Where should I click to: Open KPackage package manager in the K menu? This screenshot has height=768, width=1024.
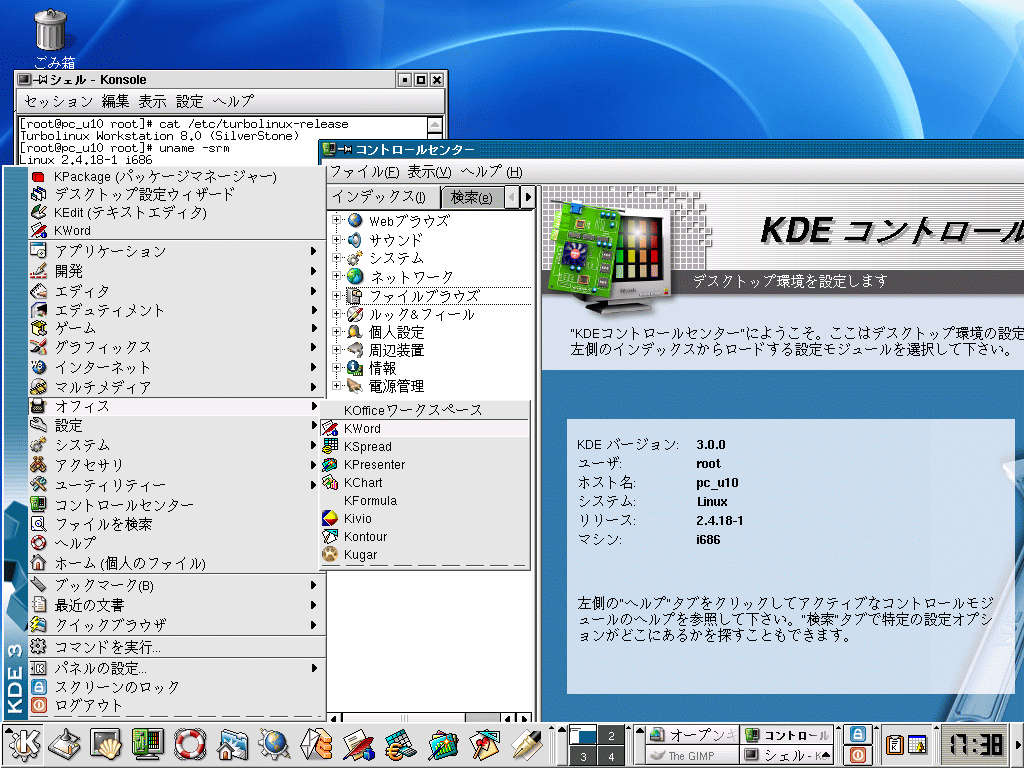tap(177, 176)
